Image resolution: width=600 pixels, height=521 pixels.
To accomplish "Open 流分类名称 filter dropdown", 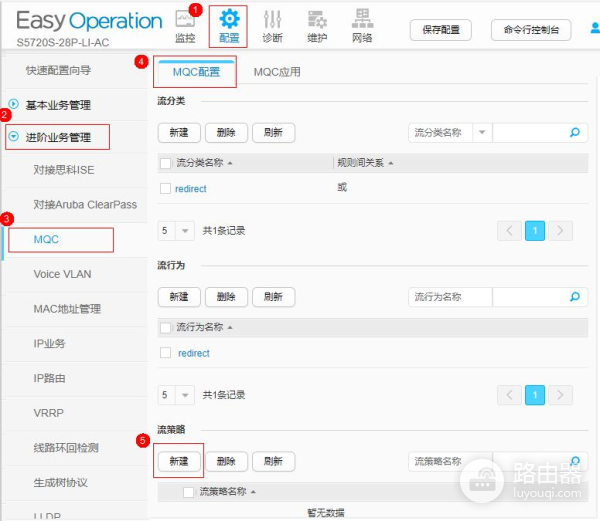I will pyautogui.click(x=482, y=132).
